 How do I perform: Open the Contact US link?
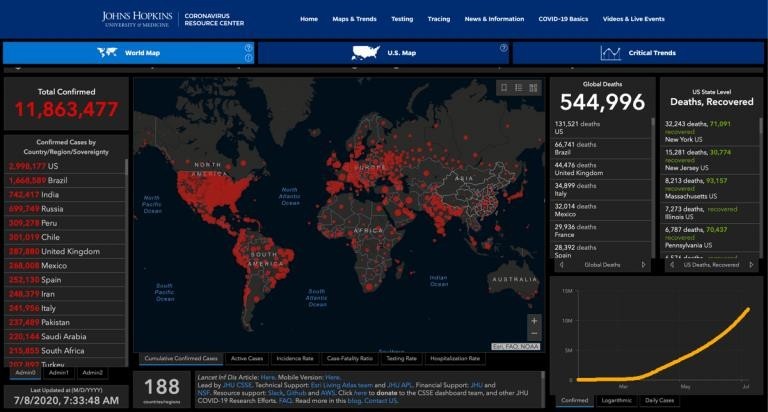[x=381, y=401]
